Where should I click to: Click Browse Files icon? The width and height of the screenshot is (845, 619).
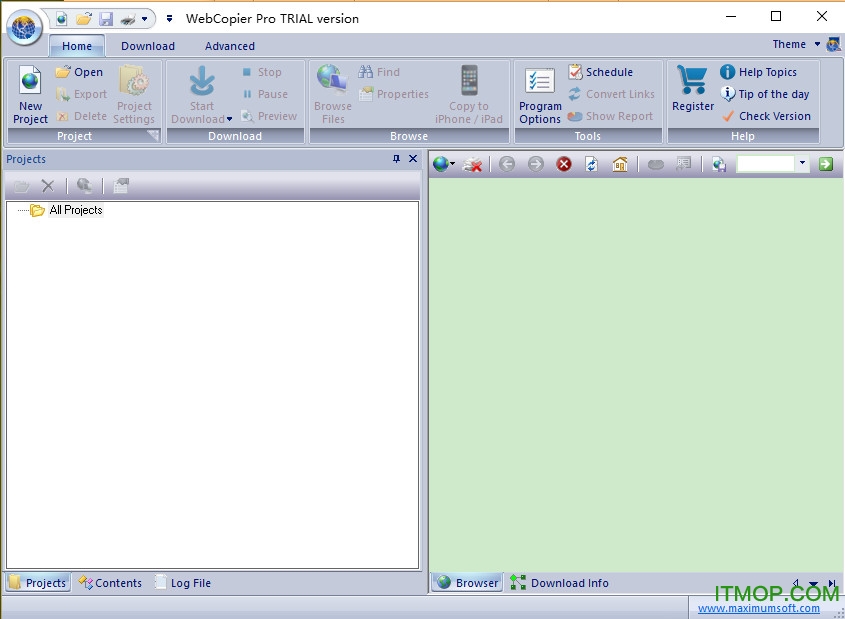pos(333,95)
